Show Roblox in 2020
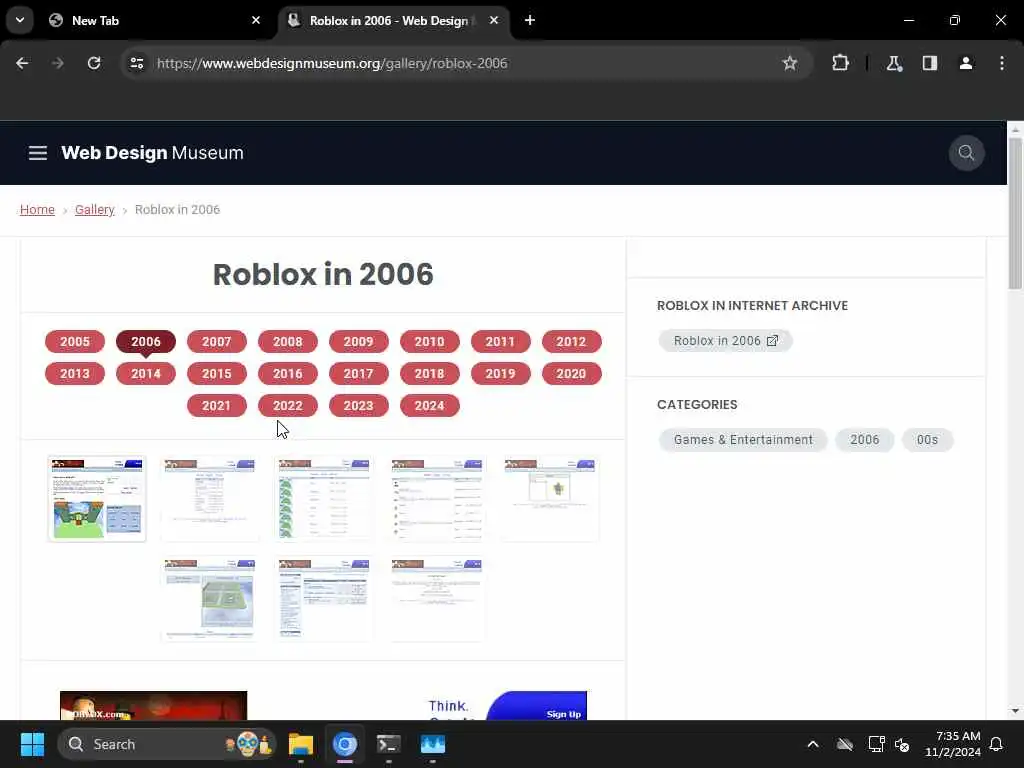Image resolution: width=1024 pixels, height=768 pixels. pos(571,374)
